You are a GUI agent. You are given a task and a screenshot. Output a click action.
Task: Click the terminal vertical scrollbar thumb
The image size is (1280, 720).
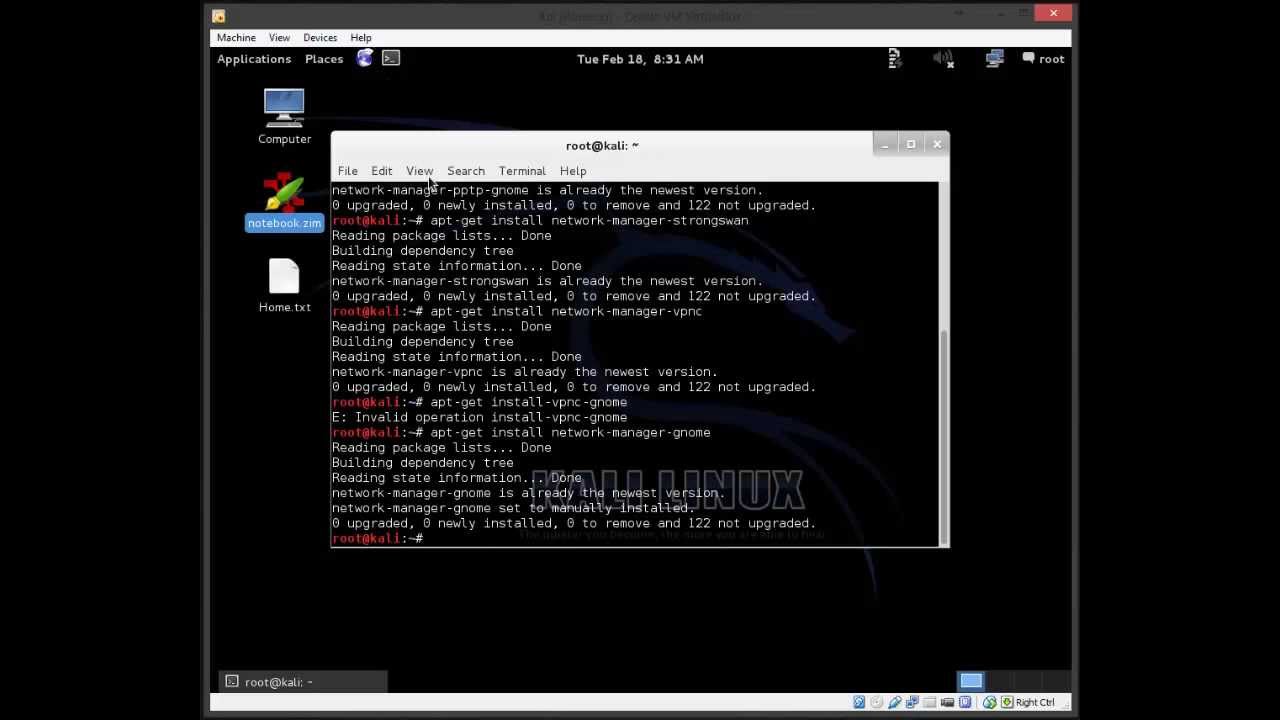(x=943, y=437)
